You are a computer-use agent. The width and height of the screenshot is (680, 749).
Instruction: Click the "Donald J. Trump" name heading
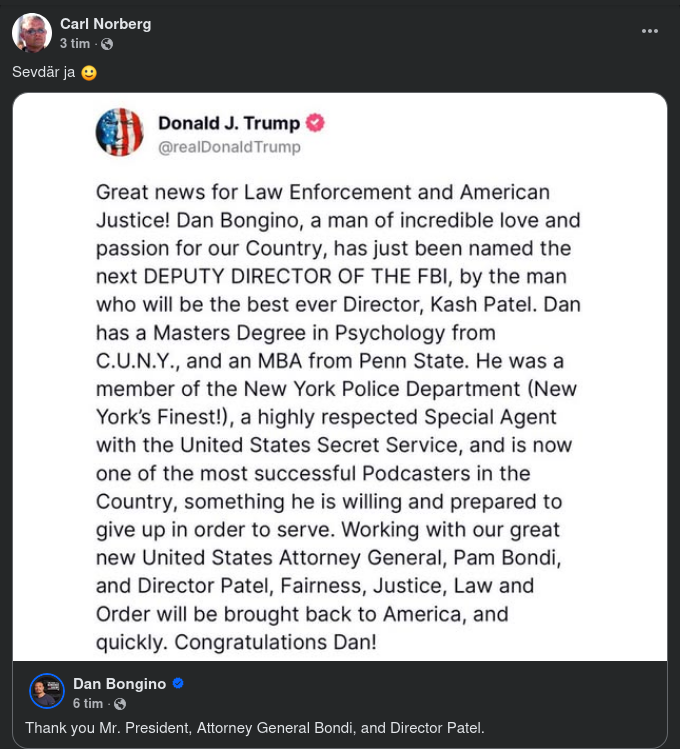tap(229, 123)
